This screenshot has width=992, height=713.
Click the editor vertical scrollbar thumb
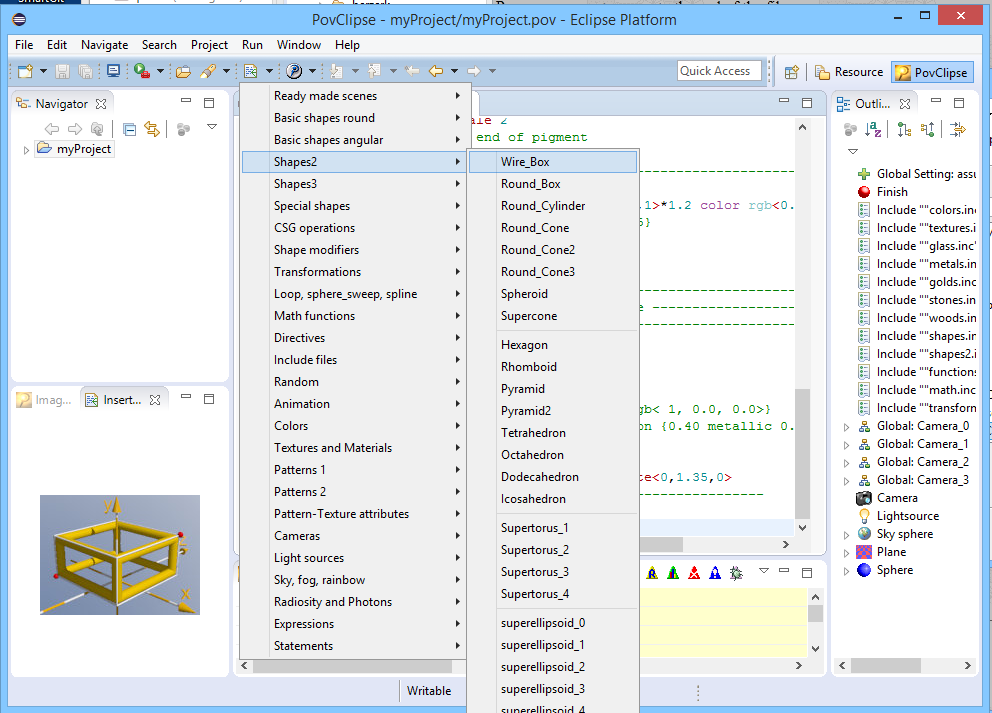[802, 454]
